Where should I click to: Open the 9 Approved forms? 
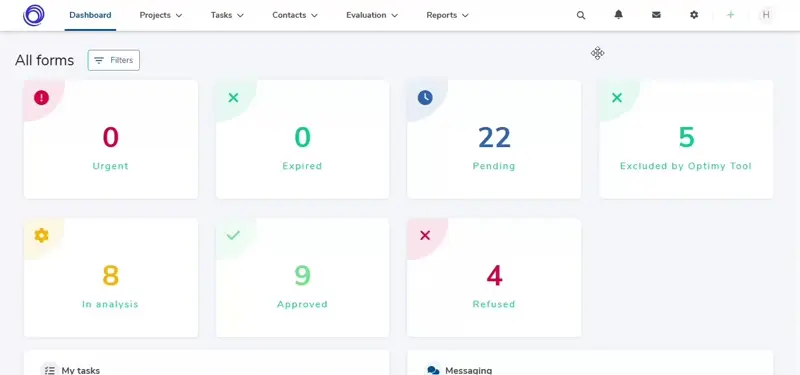[x=303, y=276]
